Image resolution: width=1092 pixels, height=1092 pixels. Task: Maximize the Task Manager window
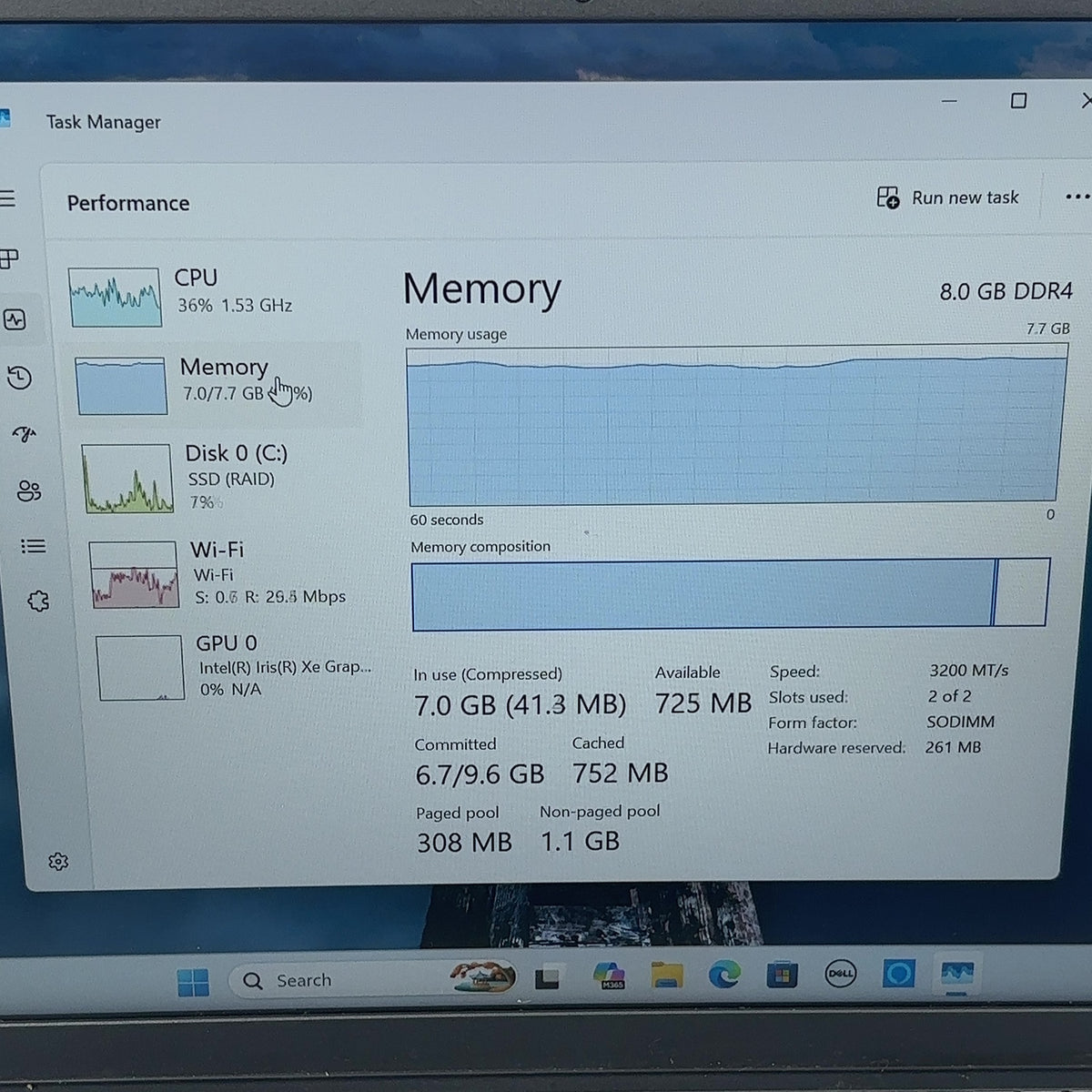(1019, 100)
